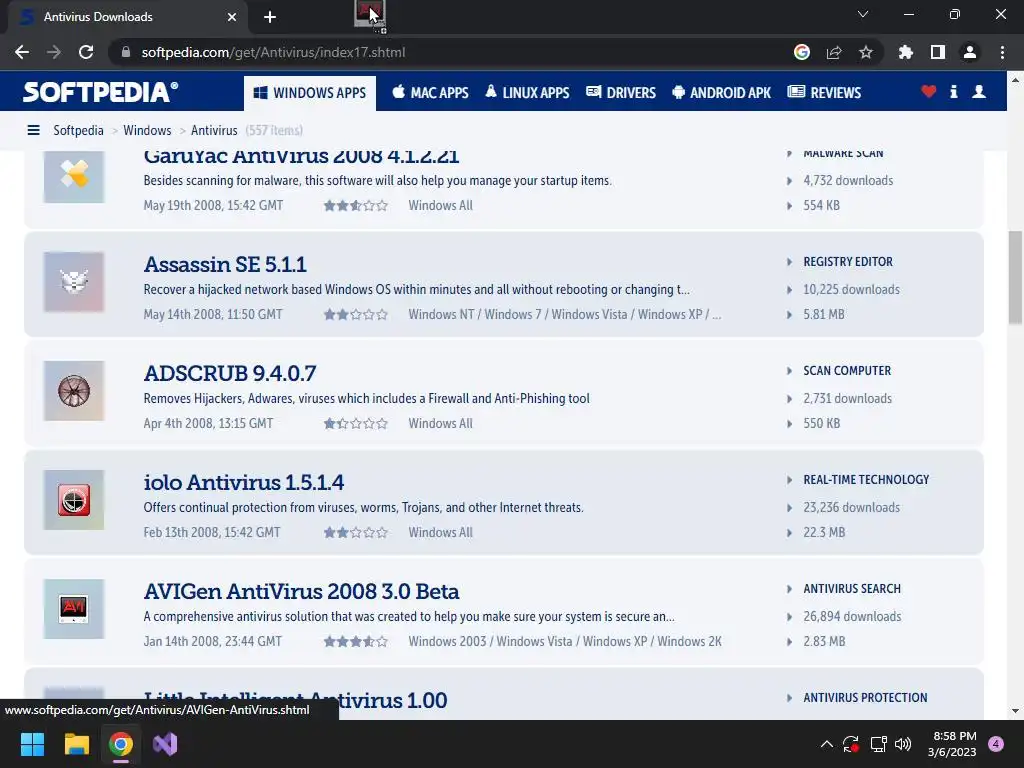Click the browser back arrow
The width and height of the screenshot is (1024, 768).
tap(22, 52)
